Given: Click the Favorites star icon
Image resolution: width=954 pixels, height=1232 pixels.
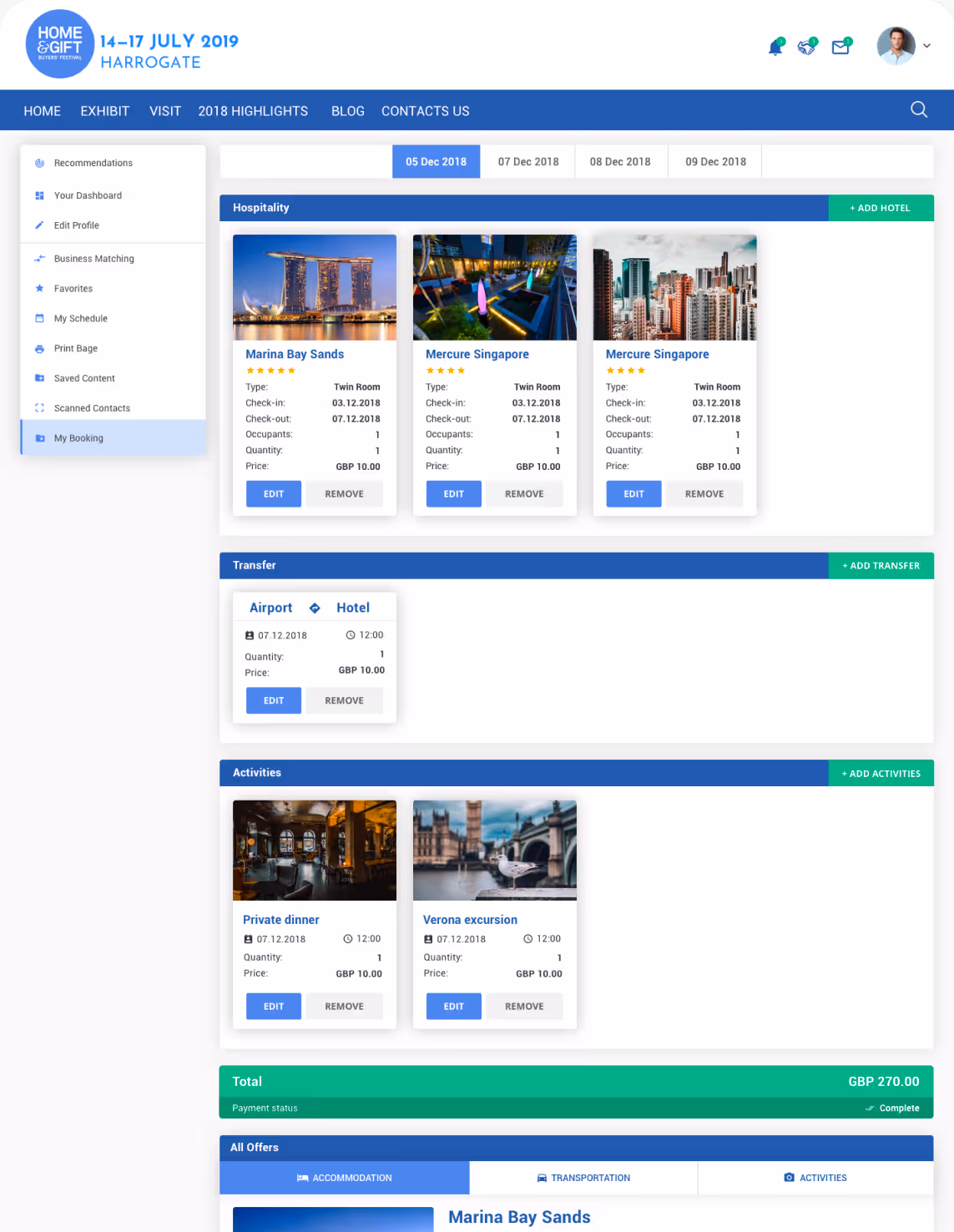Looking at the screenshot, I should (x=39, y=289).
